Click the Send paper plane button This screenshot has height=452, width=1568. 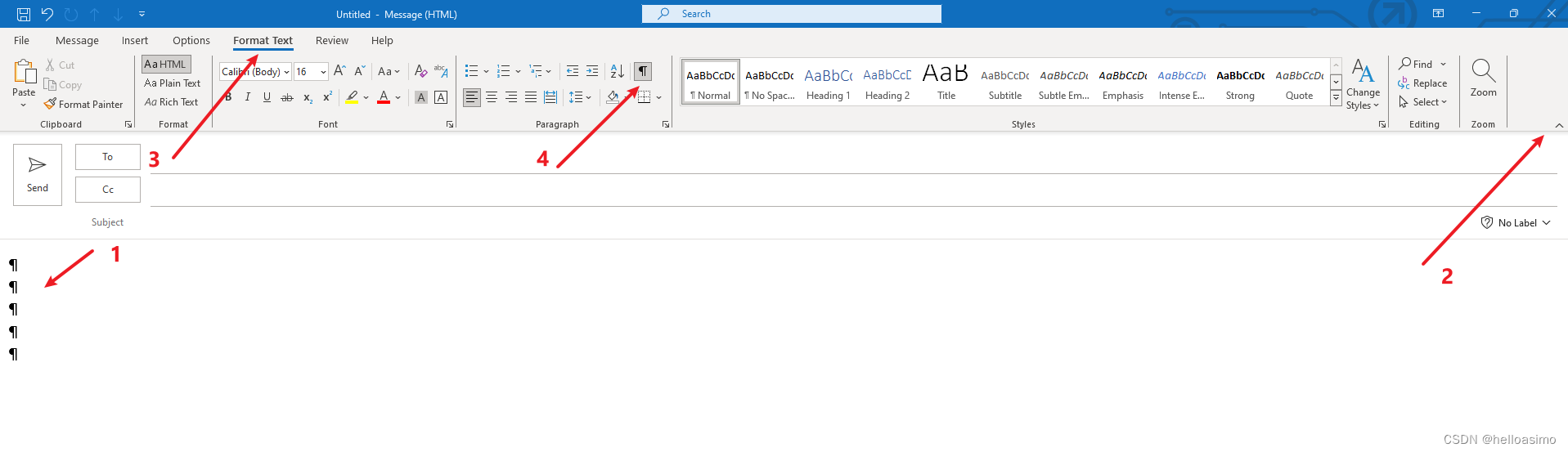[x=38, y=175]
